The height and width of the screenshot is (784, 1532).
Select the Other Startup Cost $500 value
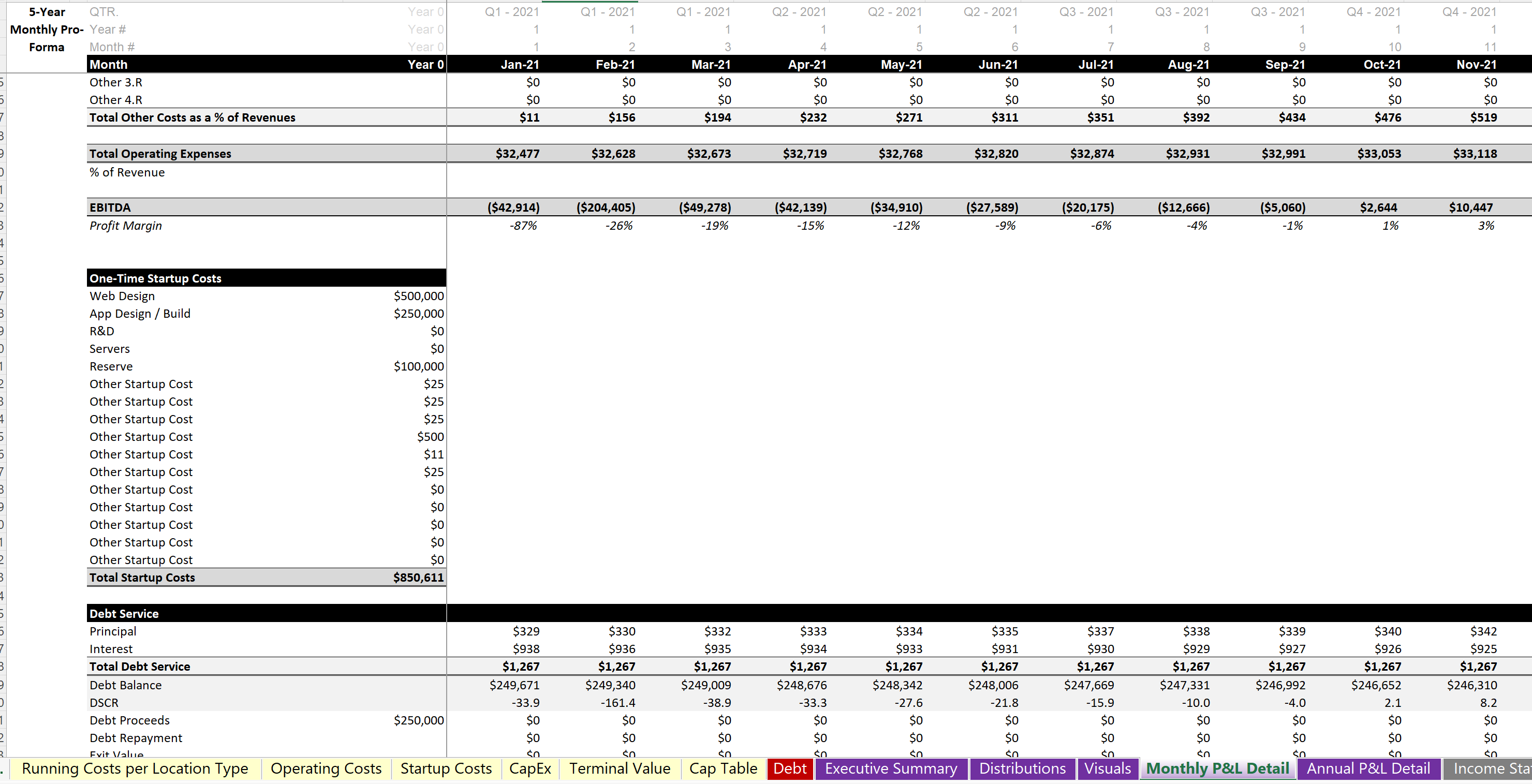[x=430, y=437]
